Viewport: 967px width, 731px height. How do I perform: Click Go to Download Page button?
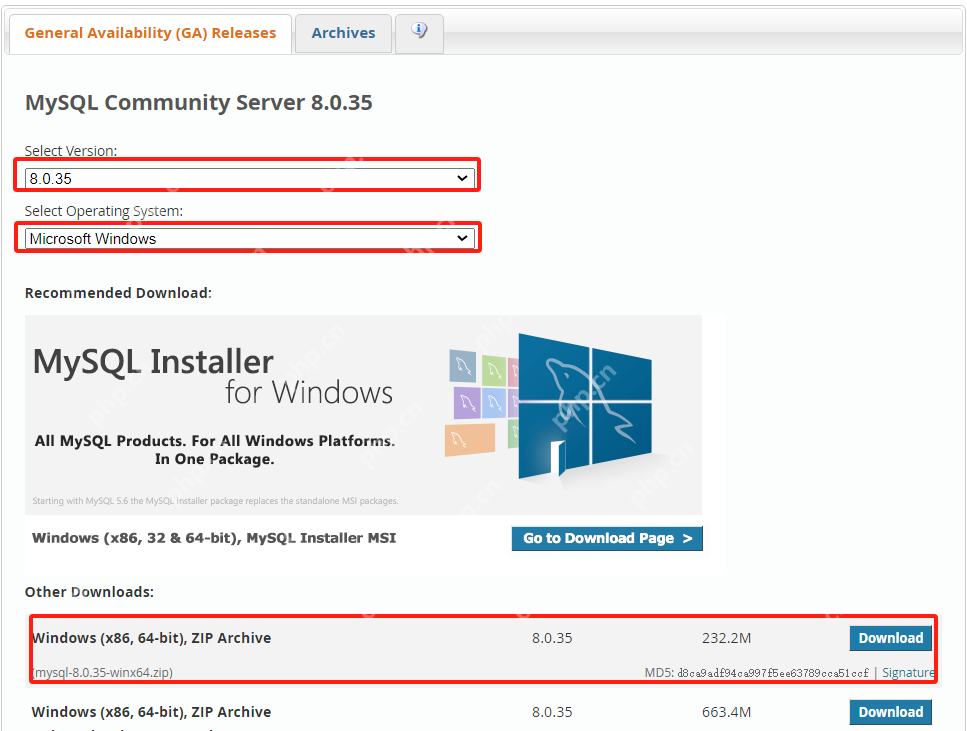point(607,538)
